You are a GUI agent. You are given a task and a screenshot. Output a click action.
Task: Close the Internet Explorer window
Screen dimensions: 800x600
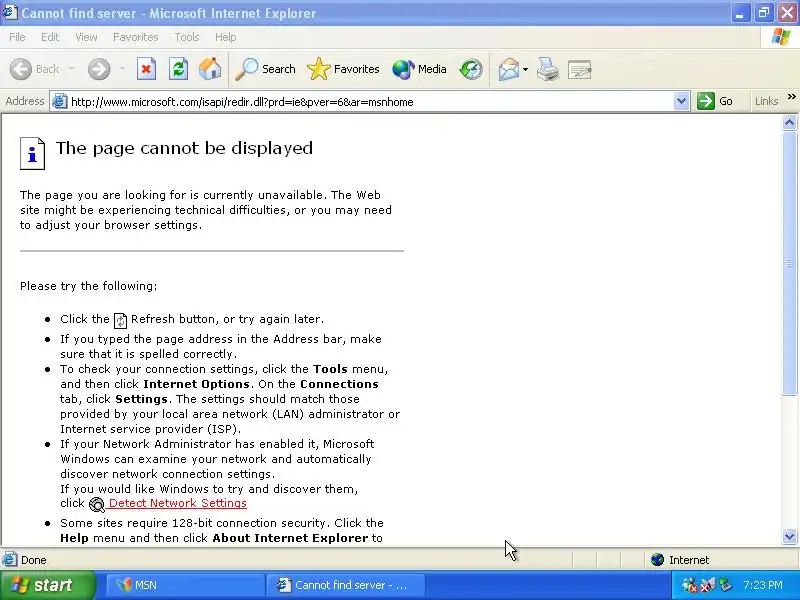point(787,13)
